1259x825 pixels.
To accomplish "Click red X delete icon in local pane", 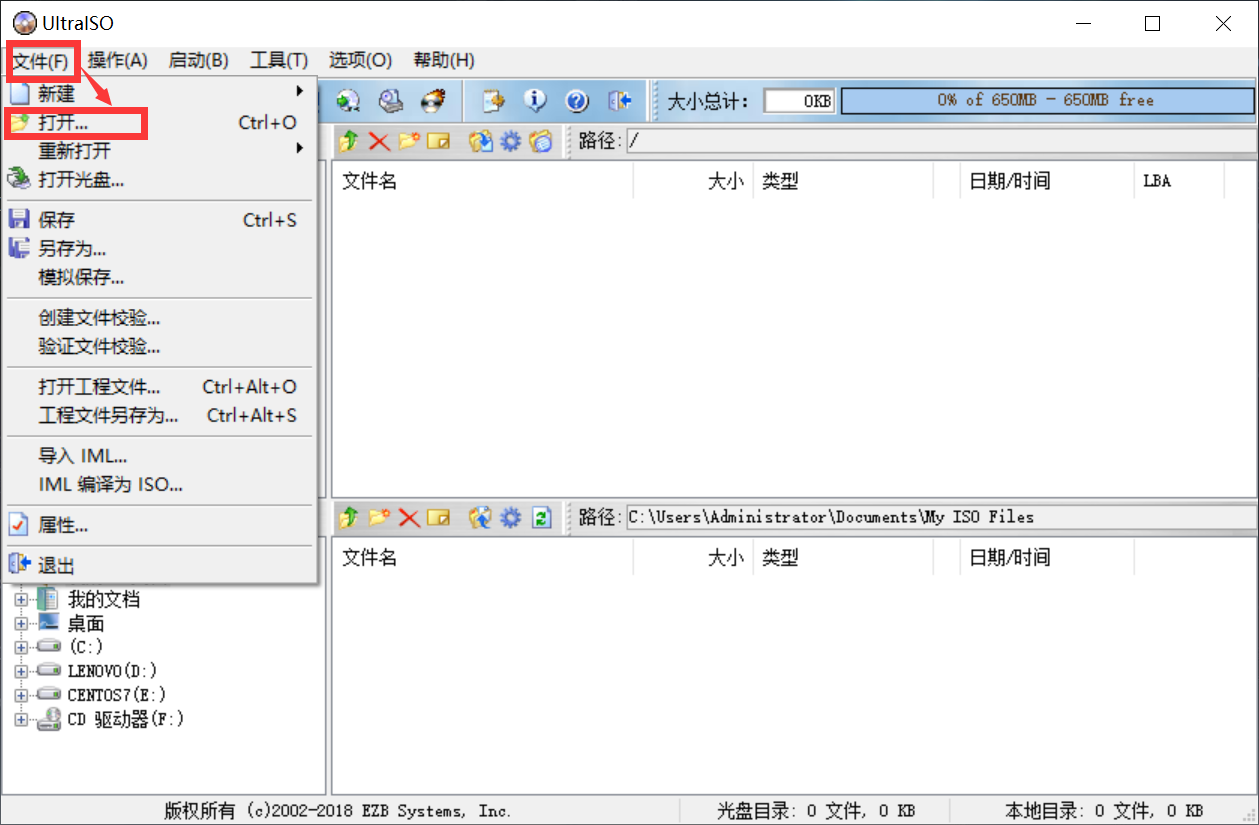I will point(408,517).
